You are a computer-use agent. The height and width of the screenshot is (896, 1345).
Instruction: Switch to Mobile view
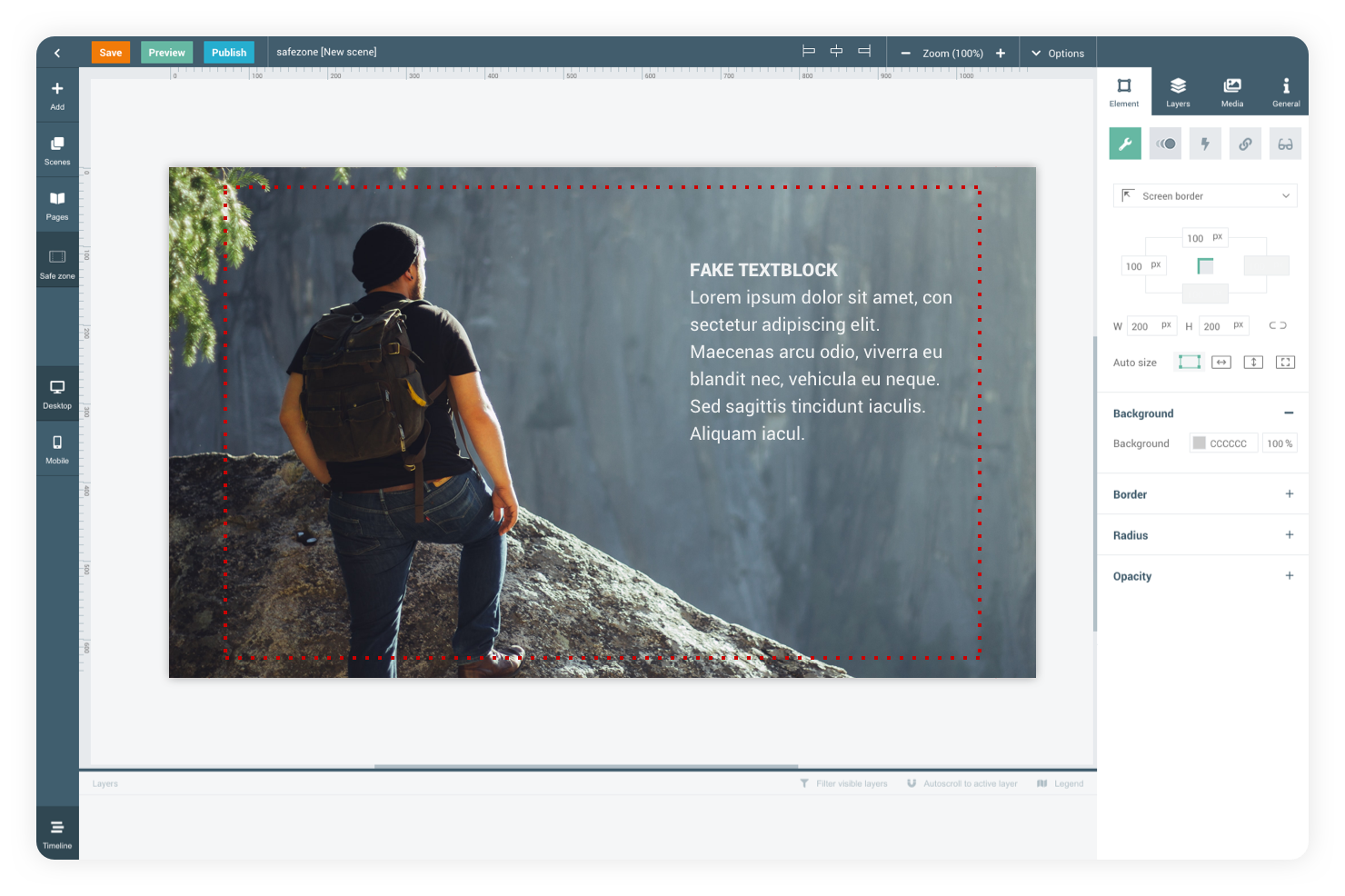coord(57,449)
